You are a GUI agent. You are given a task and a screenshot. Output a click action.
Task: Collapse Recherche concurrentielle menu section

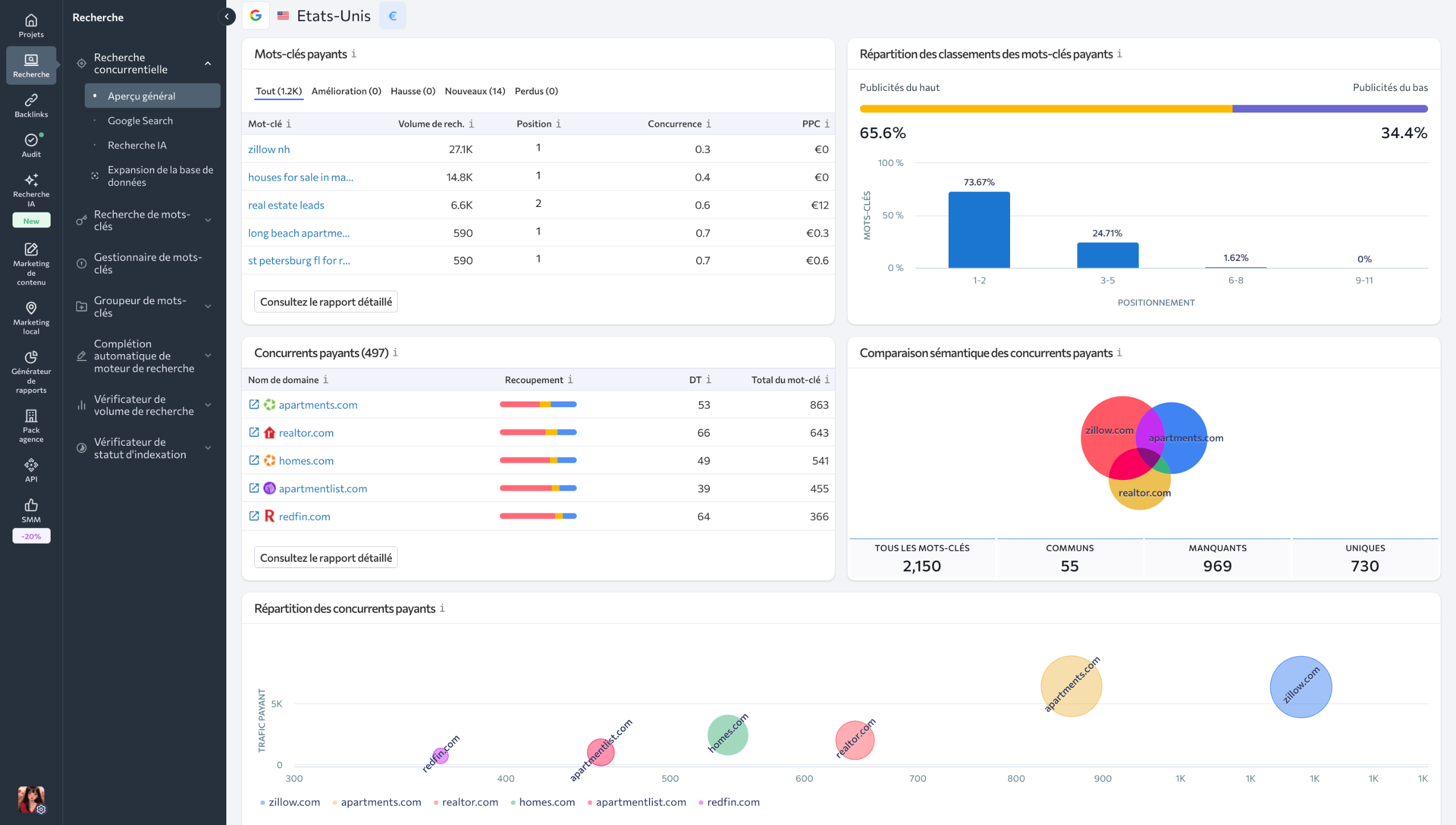[208, 63]
